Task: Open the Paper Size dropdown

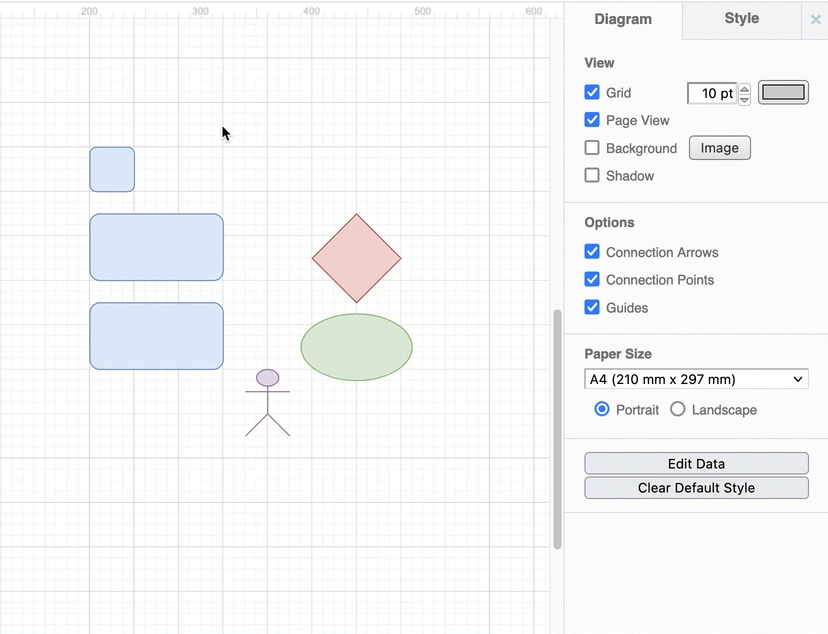Action: point(696,379)
